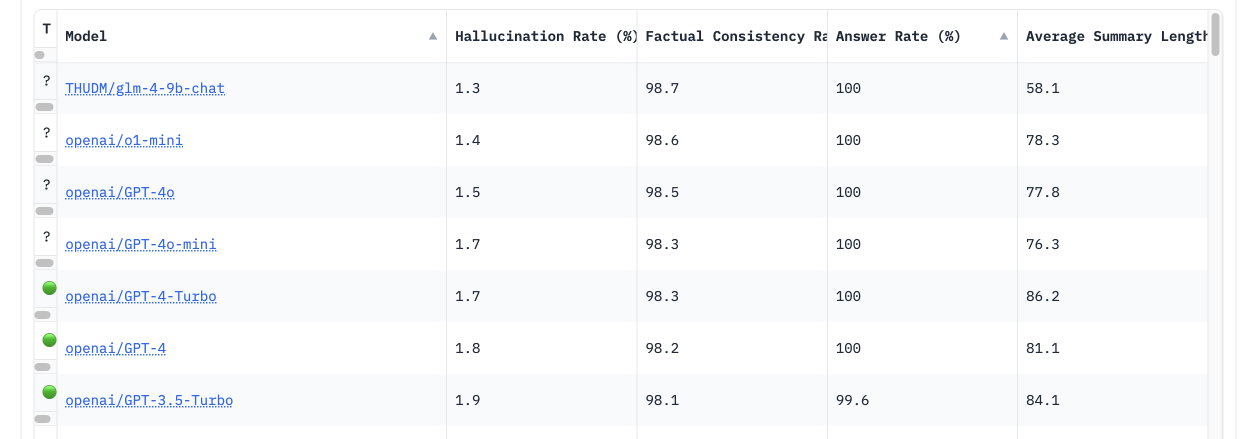This screenshot has width=1258, height=439.
Task: Open the openai/GPT-3.5-Turbo link
Action: [149, 400]
